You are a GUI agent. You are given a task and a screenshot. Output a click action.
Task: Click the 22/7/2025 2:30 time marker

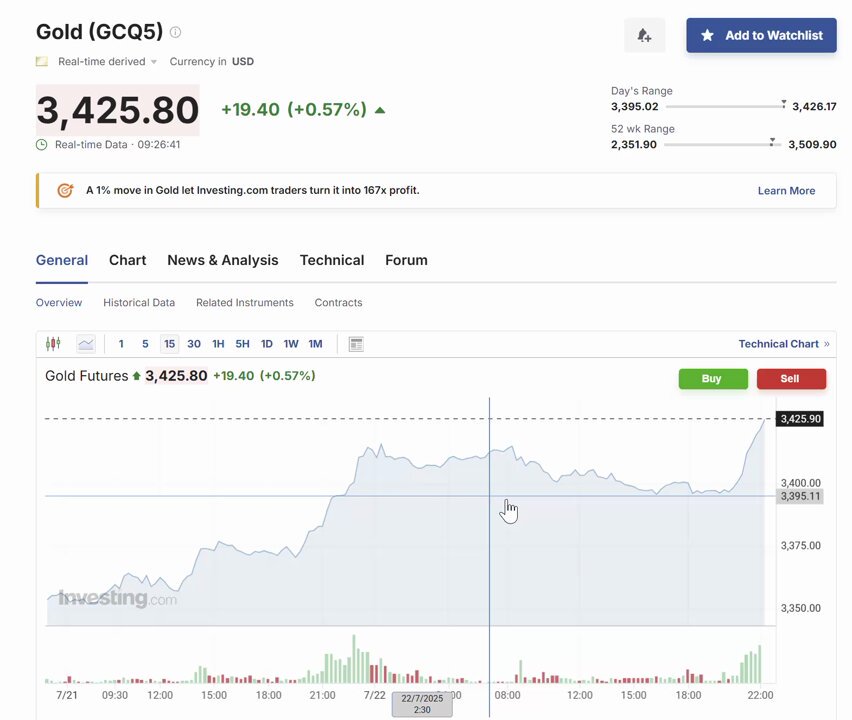coord(422,704)
